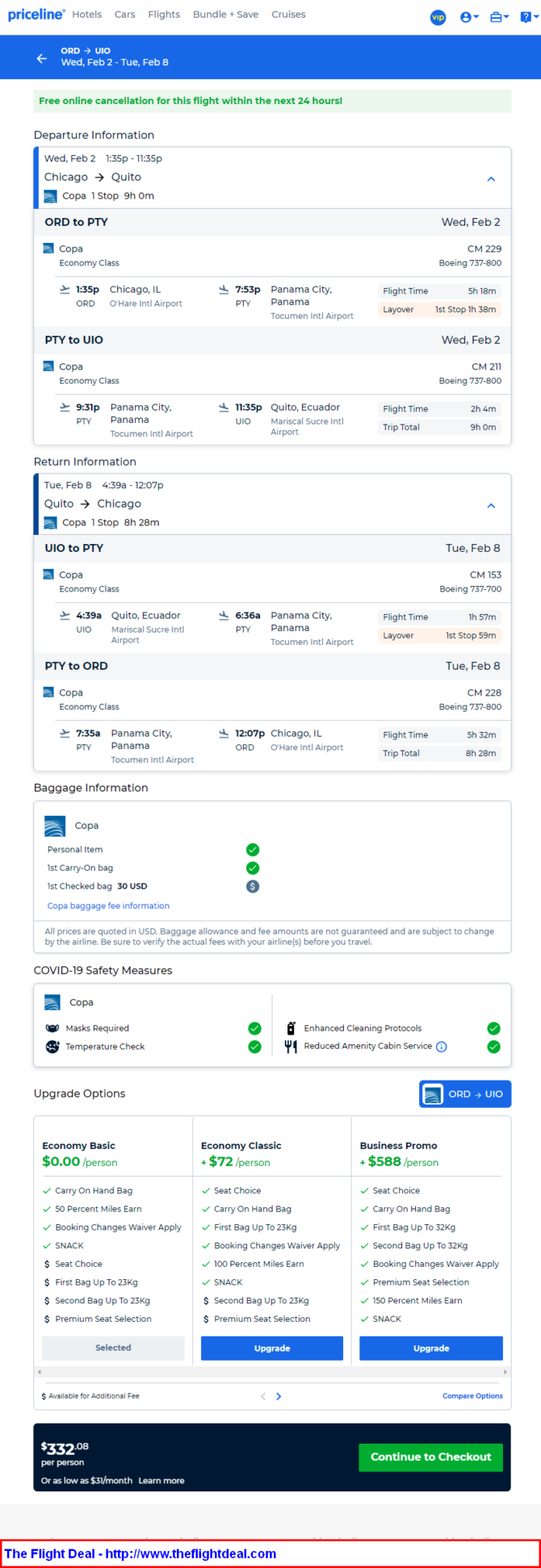Open the Hotels menu
Screen dimensions: 541x1568
[x=86, y=15]
